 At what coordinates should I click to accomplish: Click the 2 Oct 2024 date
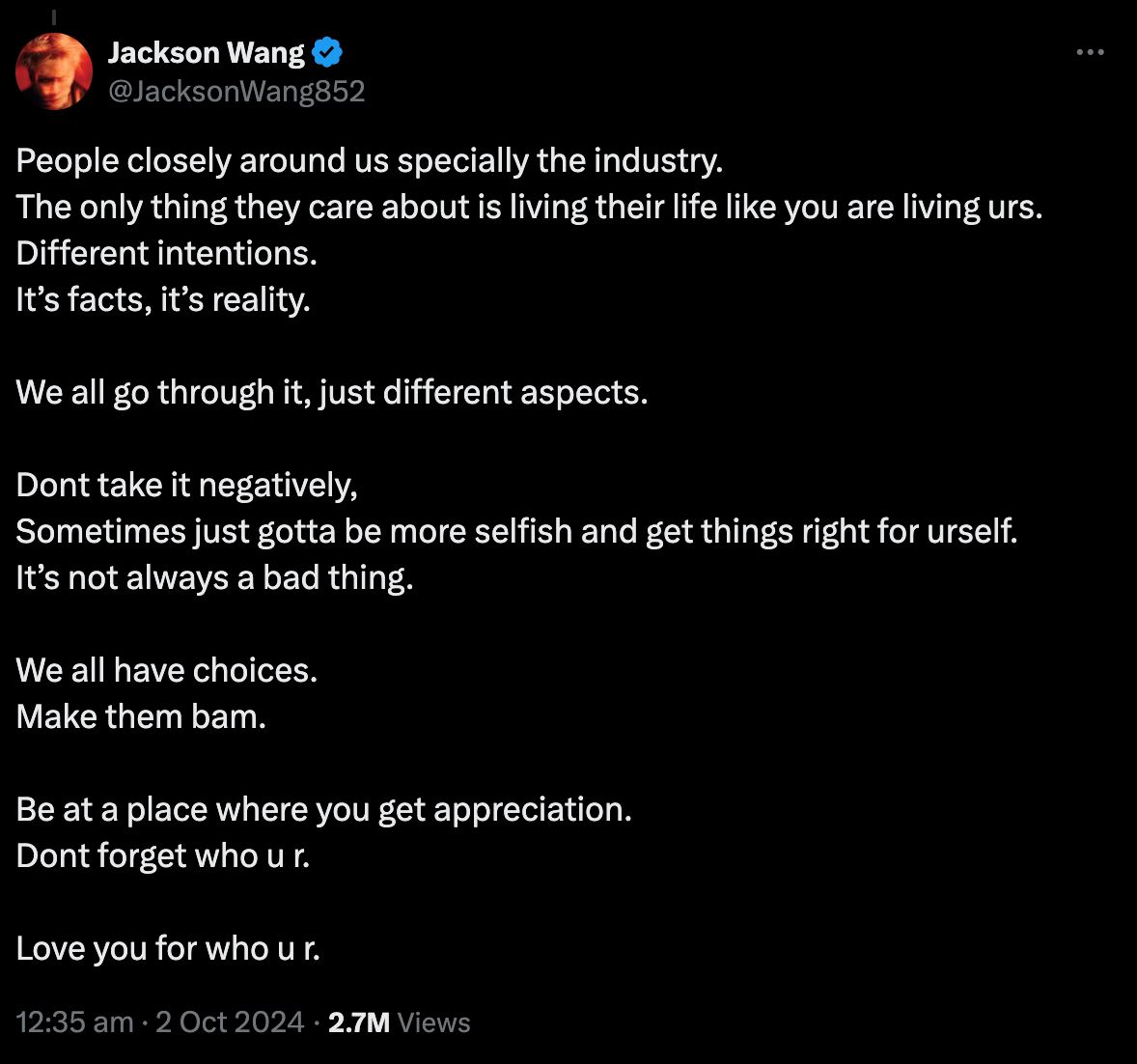point(230,1022)
